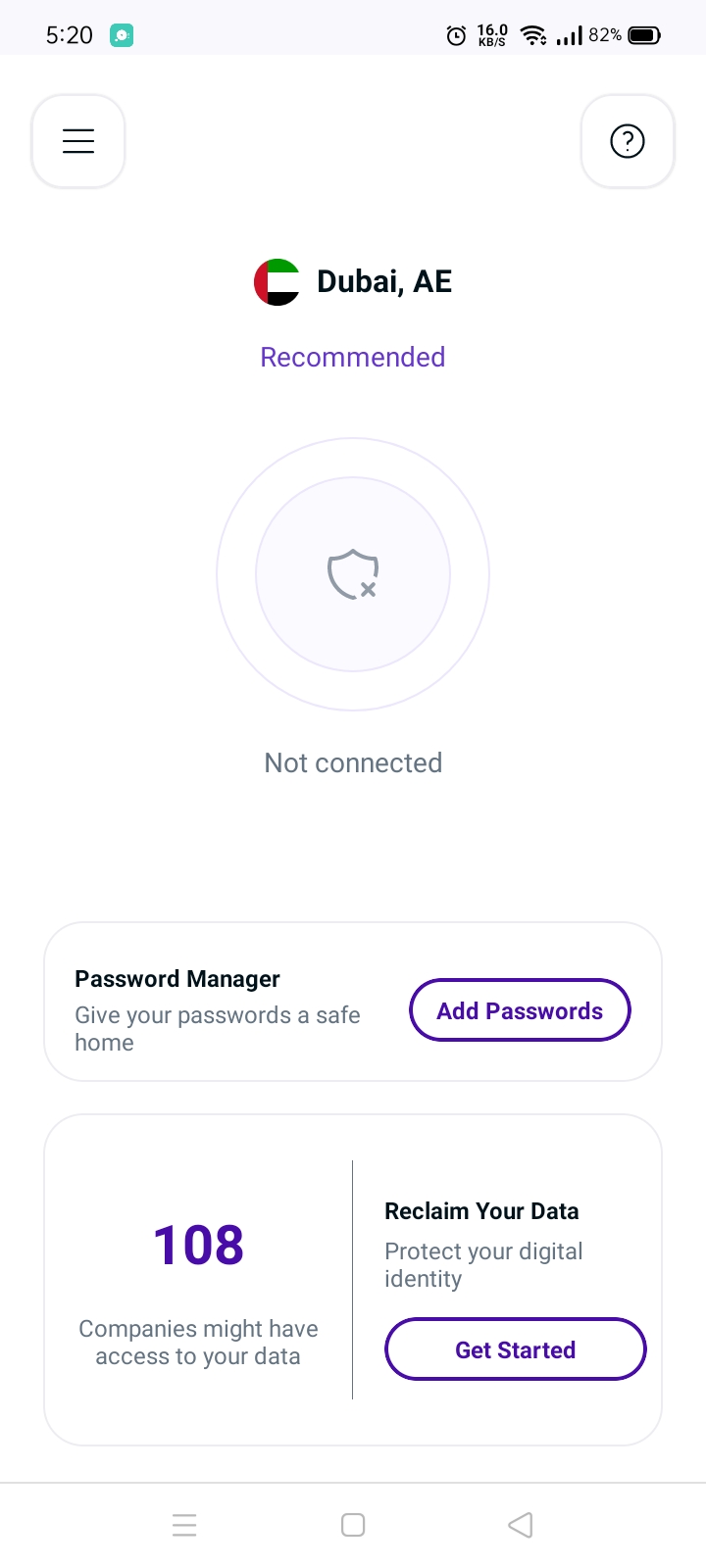This screenshot has width=706, height=1568.
Task: Select the Dubai, AE location label
Action: (383, 281)
